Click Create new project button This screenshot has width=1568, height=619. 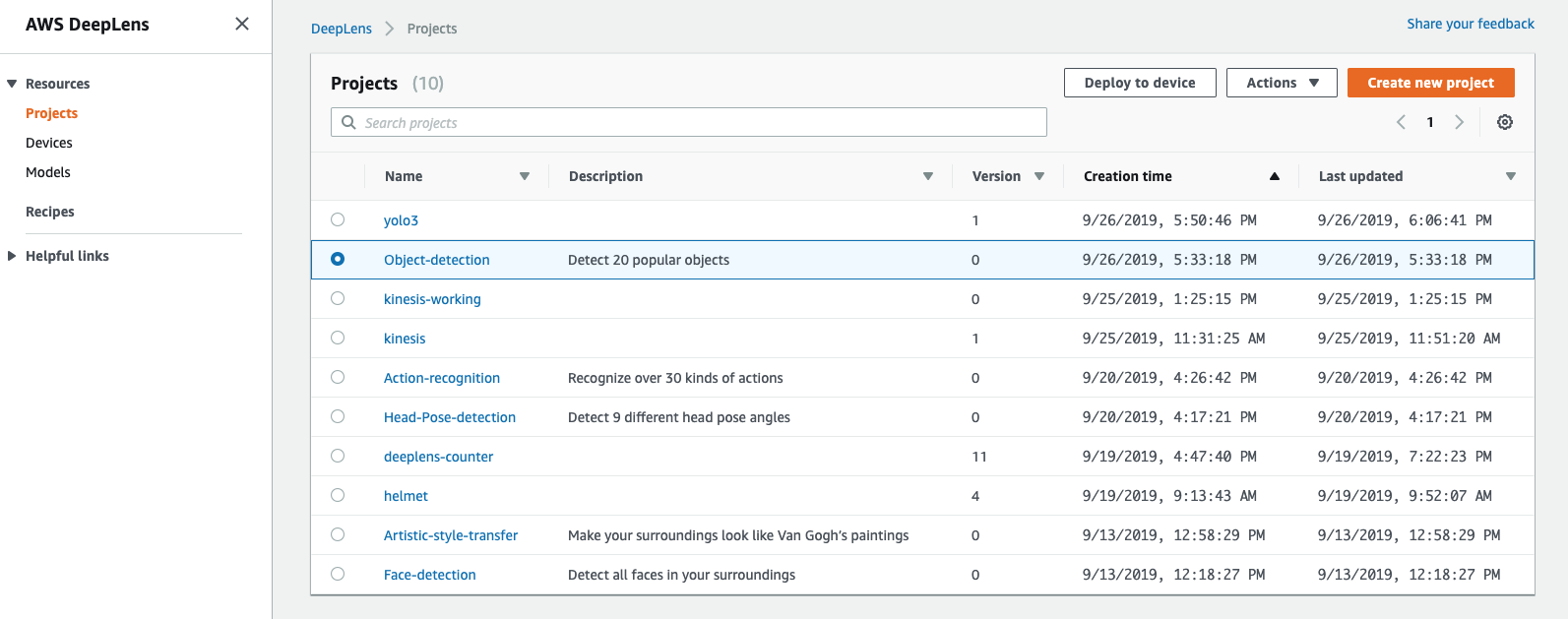point(1431,83)
